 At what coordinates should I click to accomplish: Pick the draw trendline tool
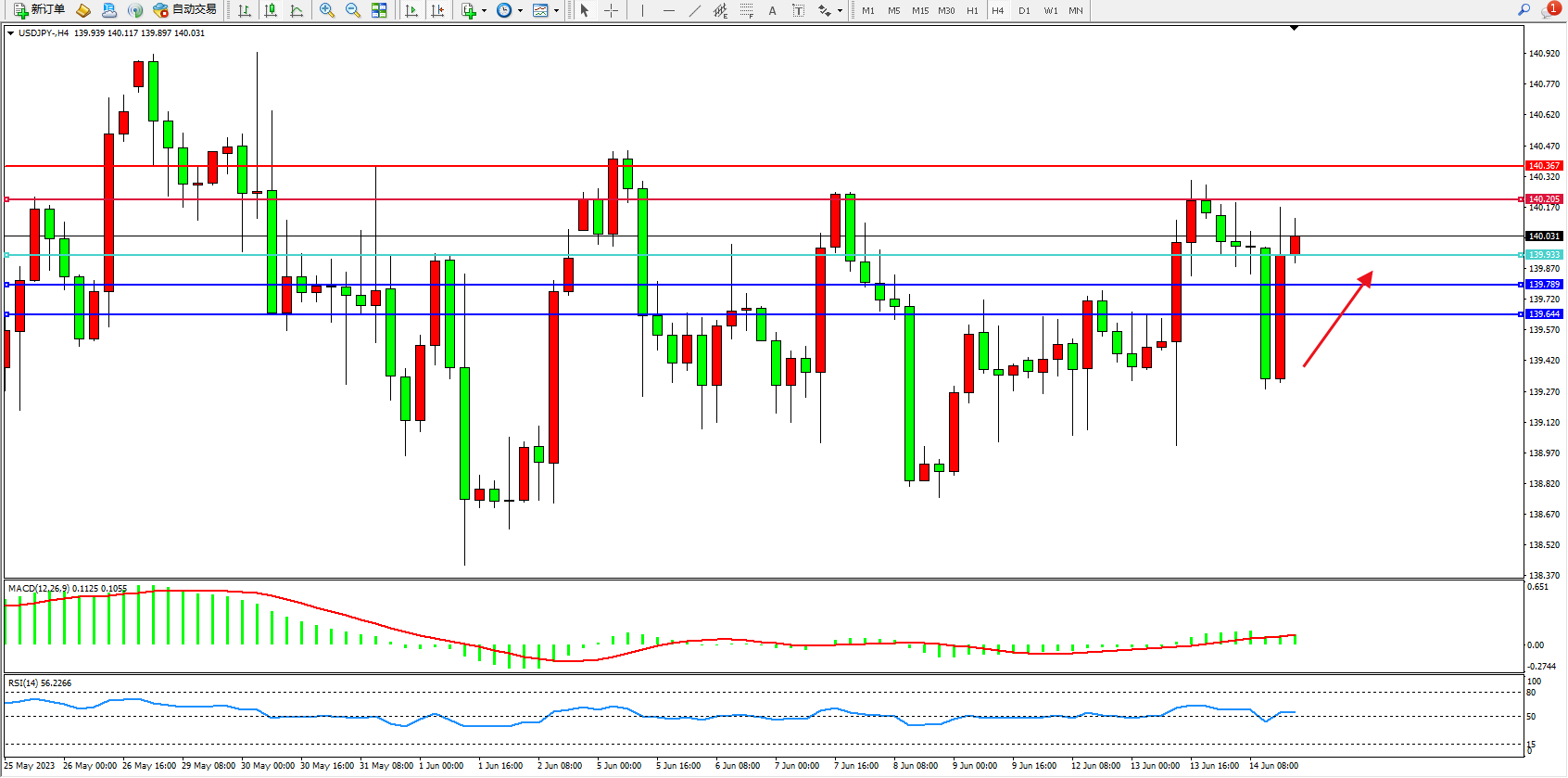695,10
